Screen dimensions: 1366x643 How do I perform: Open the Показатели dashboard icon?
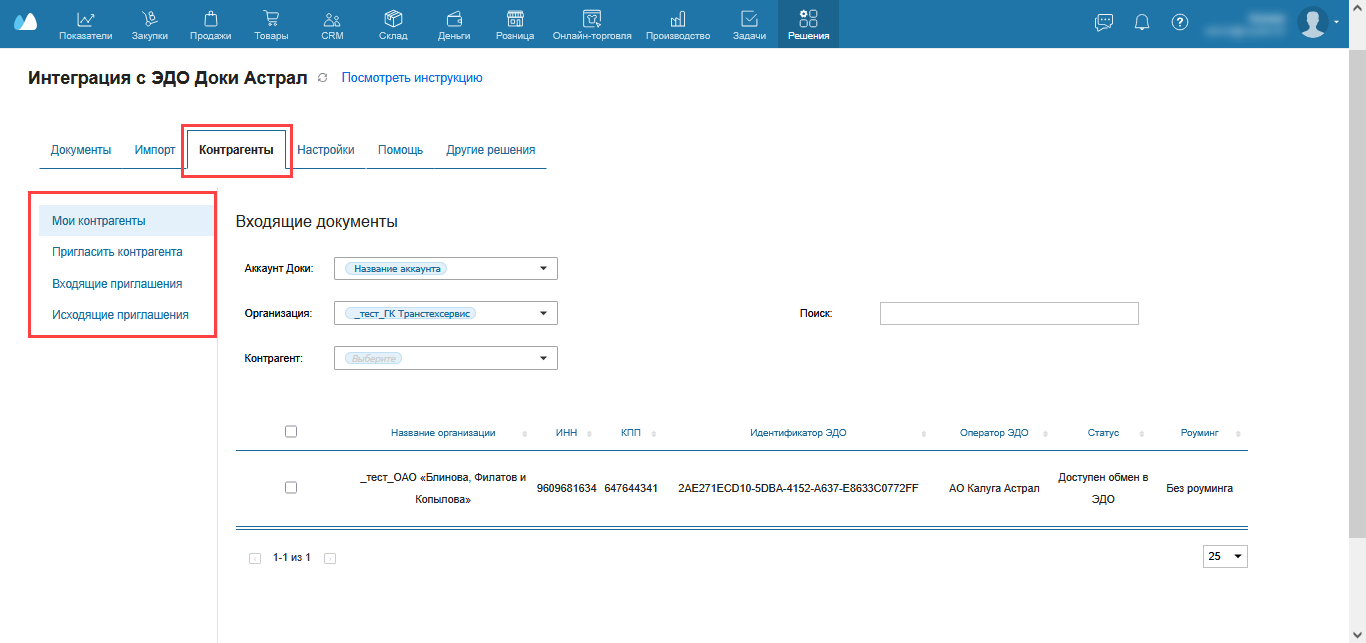86,24
